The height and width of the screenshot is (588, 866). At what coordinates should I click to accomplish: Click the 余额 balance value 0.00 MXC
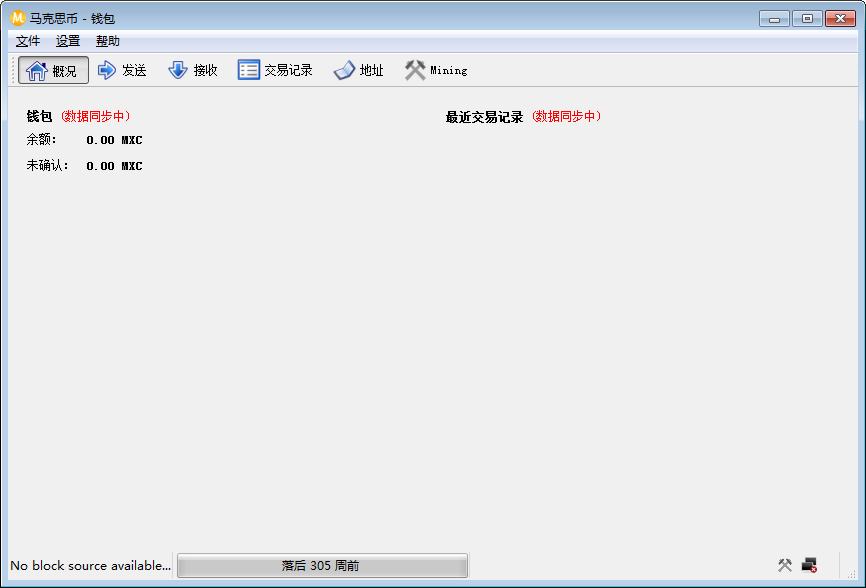pos(114,140)
